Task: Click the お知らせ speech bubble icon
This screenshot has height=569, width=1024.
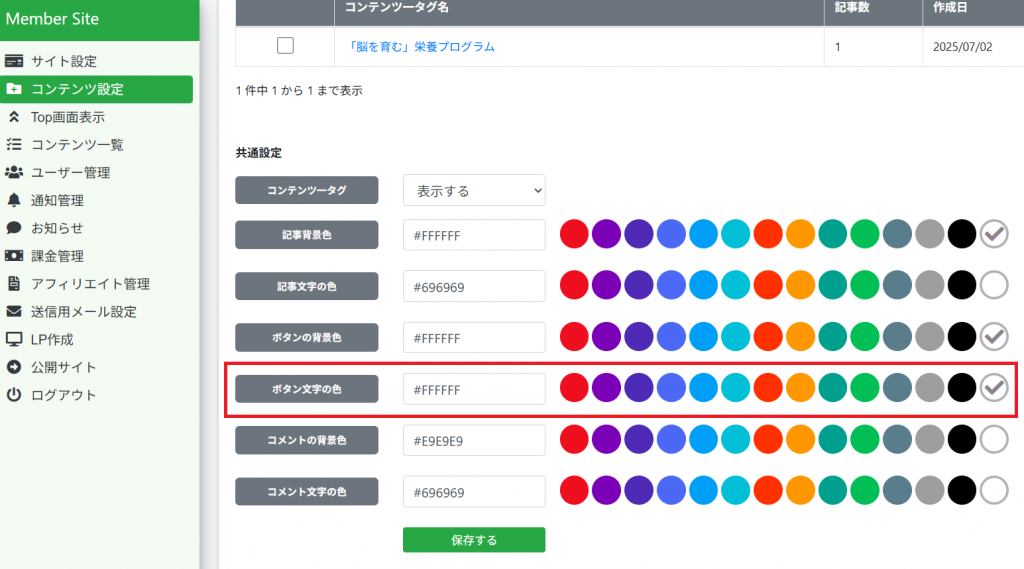Action: 14,228
